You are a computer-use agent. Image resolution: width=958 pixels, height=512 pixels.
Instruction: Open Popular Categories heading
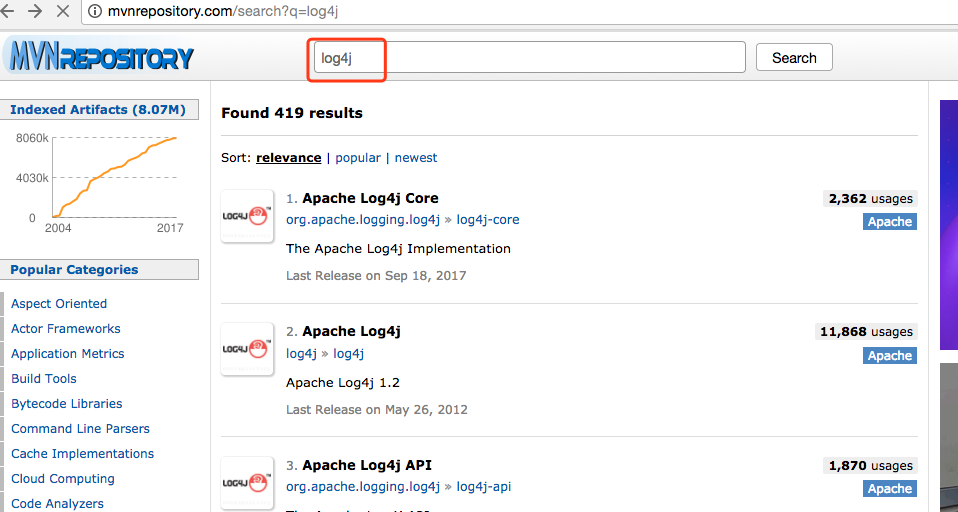point(74,269)
